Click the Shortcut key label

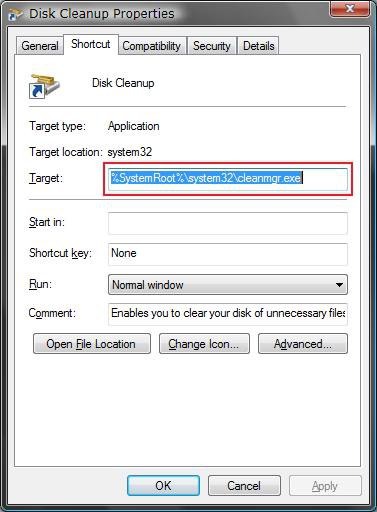pos(60,253)
